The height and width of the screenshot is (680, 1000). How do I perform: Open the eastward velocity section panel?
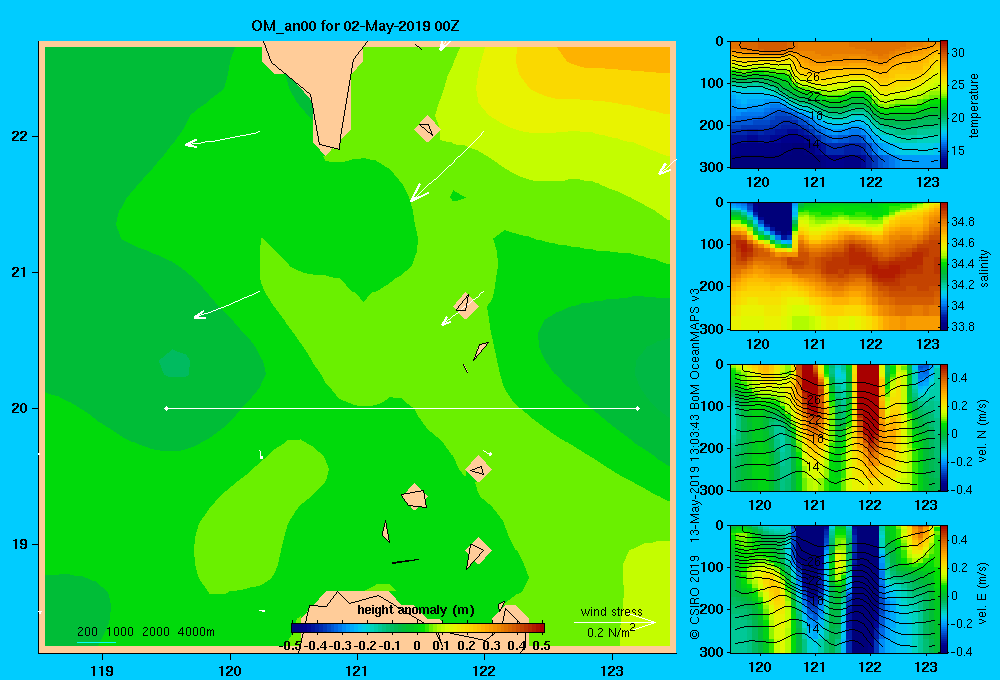point(834,589)
